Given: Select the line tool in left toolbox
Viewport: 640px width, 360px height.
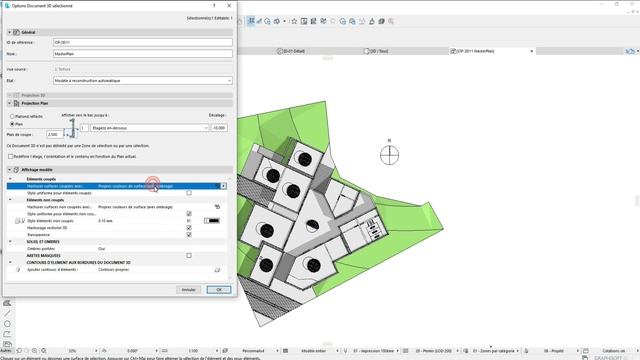Looking at the screenshot, I should point(7,313).
